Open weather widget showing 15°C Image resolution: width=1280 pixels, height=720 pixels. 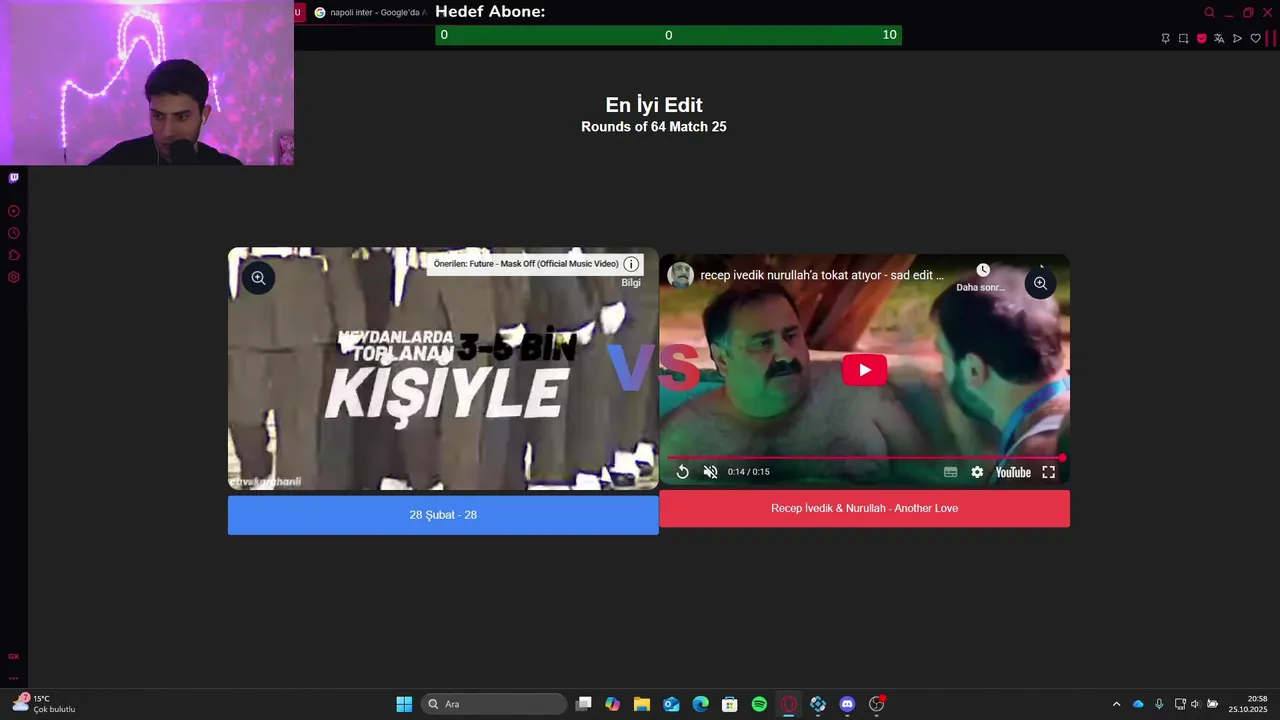44,704
